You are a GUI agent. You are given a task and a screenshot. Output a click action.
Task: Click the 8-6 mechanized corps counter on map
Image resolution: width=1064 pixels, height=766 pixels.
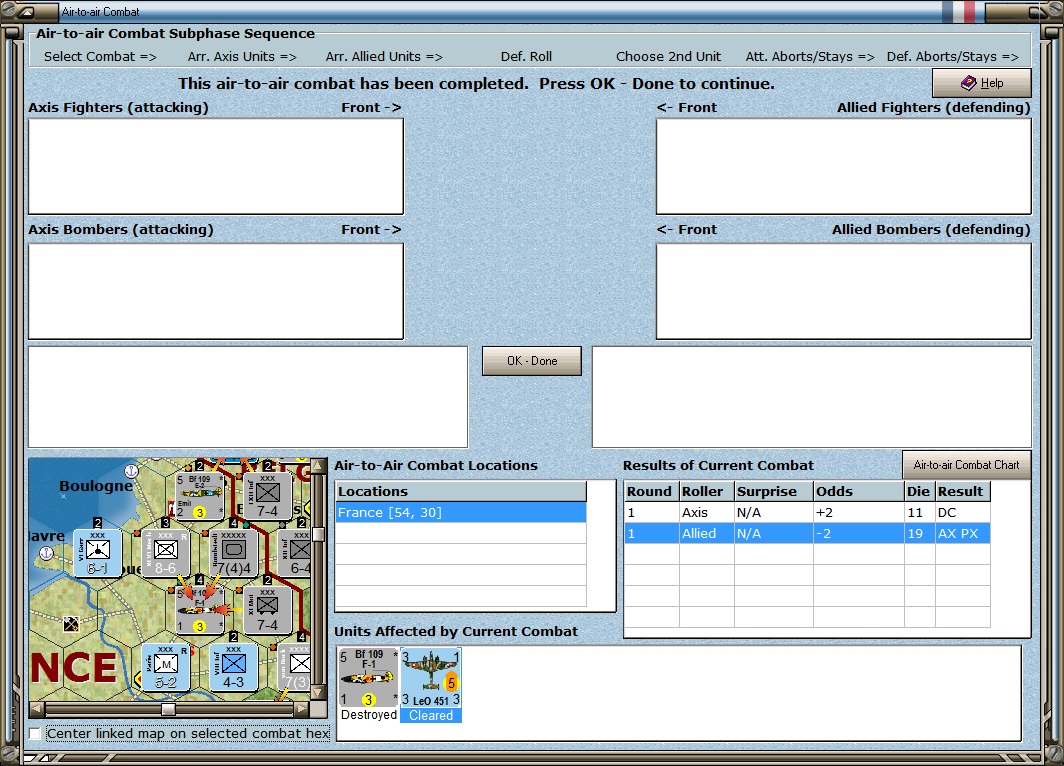pyautogui.click(x=166, y=553)
